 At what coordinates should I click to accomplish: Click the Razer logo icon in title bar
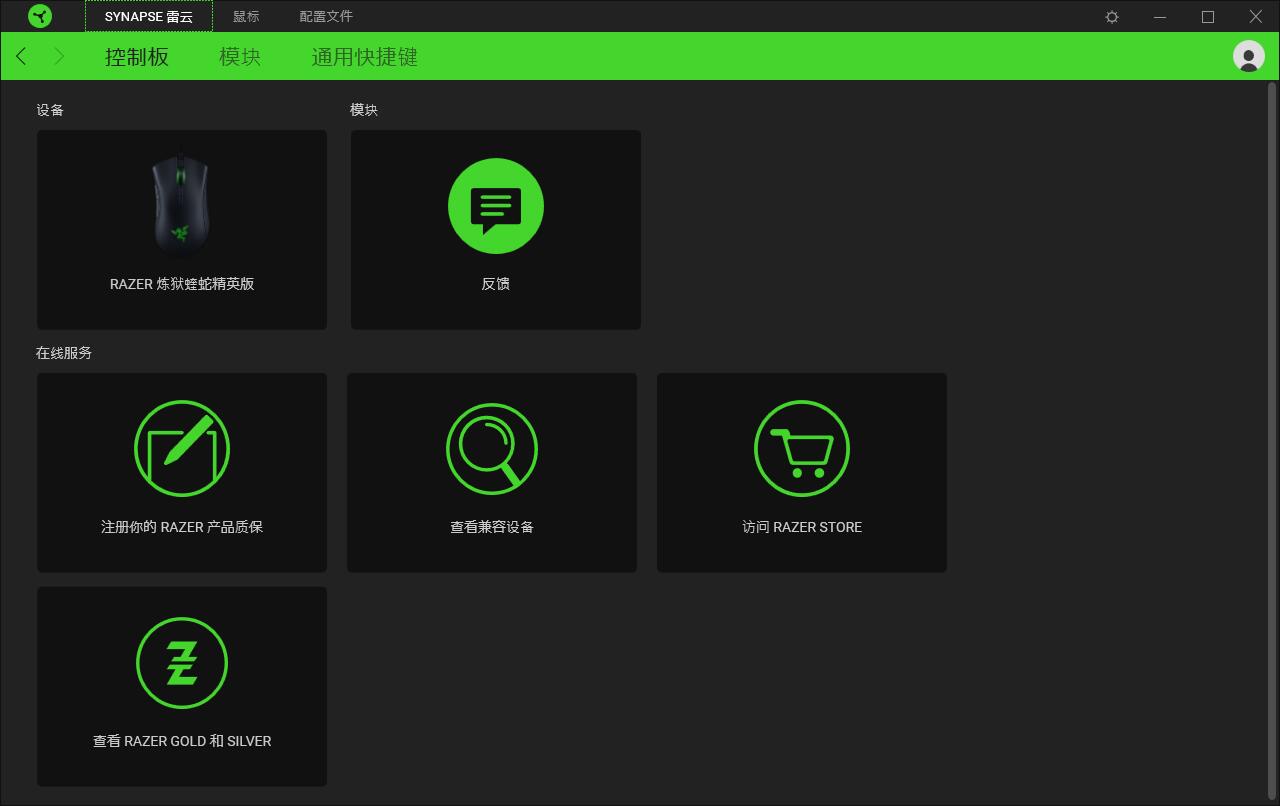point(40,16)
